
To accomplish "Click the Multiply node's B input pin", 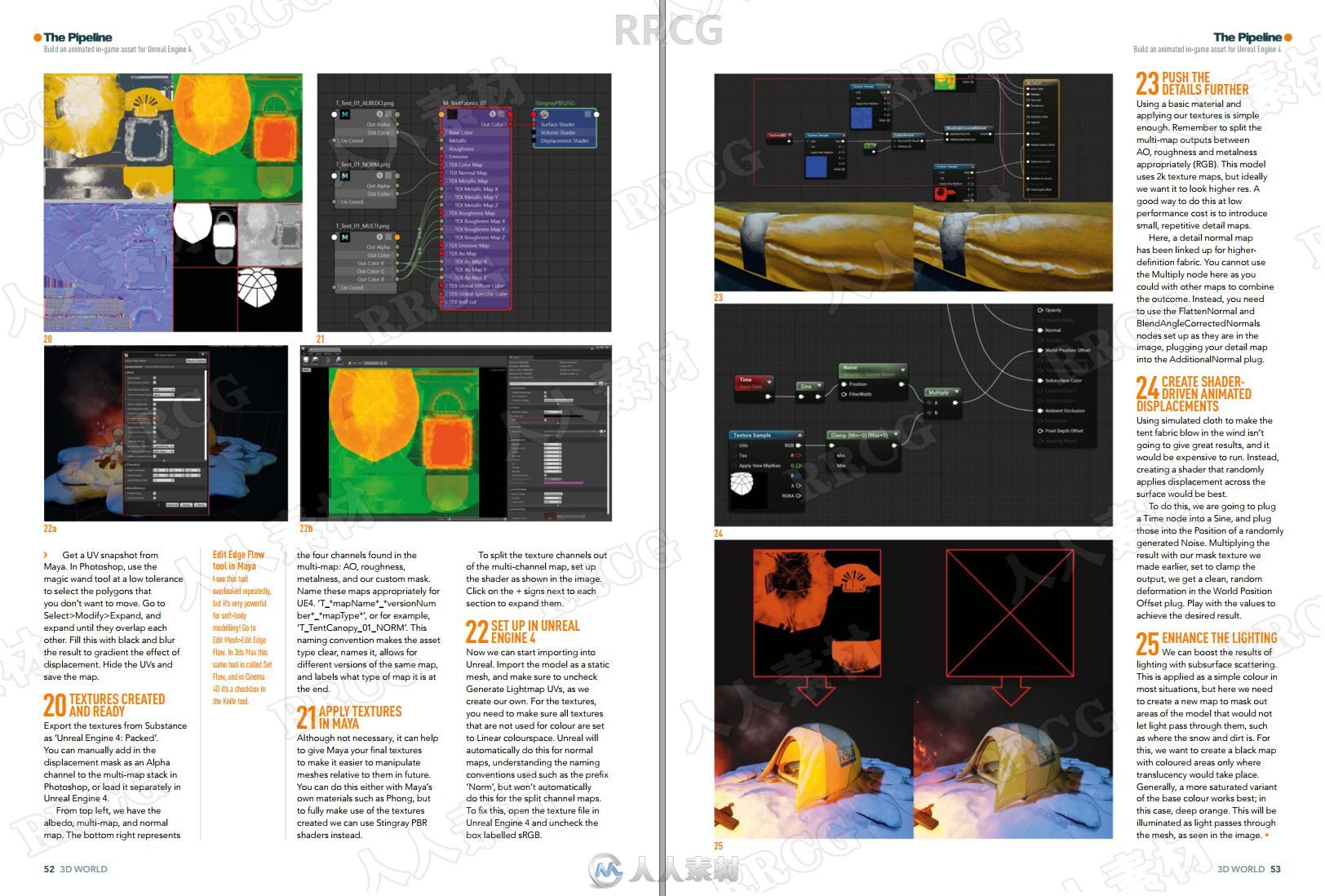I will click(929, 413).
